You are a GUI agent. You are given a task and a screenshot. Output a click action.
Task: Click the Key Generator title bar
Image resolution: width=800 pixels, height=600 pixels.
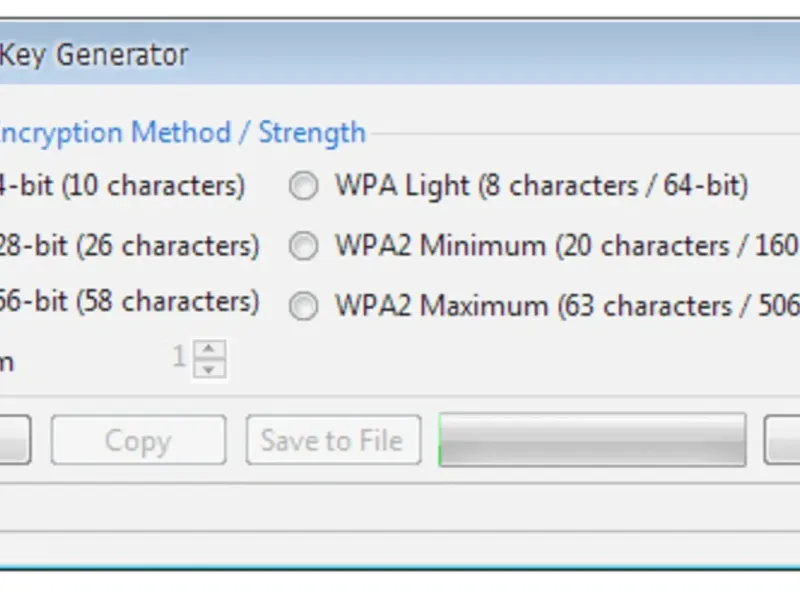[x=400, y=53]
